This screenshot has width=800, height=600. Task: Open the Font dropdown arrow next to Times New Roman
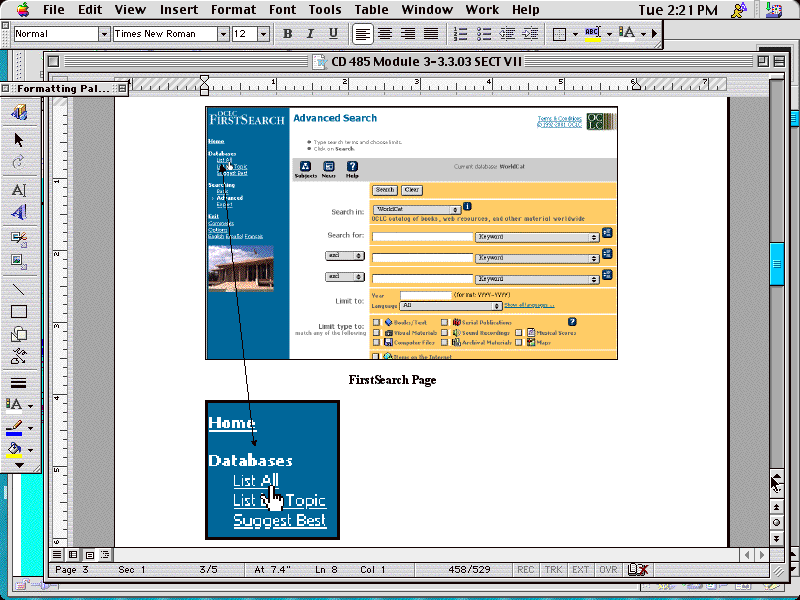(223, 34)
